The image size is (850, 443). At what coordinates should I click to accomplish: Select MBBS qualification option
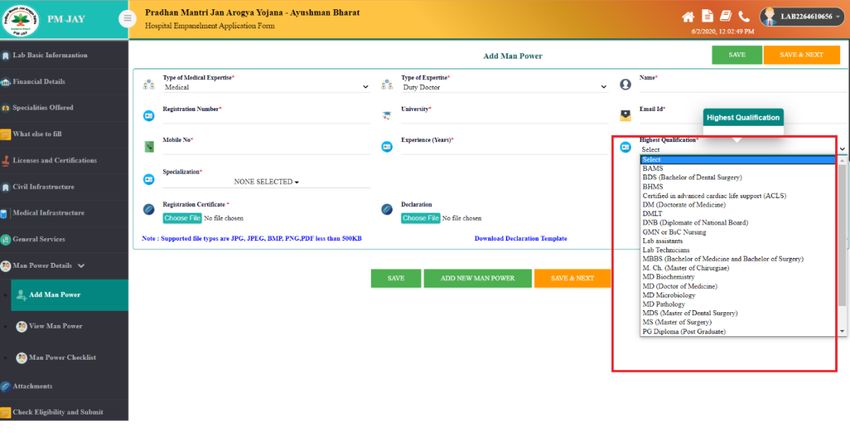pyautogui.click(x=739, y=259)
